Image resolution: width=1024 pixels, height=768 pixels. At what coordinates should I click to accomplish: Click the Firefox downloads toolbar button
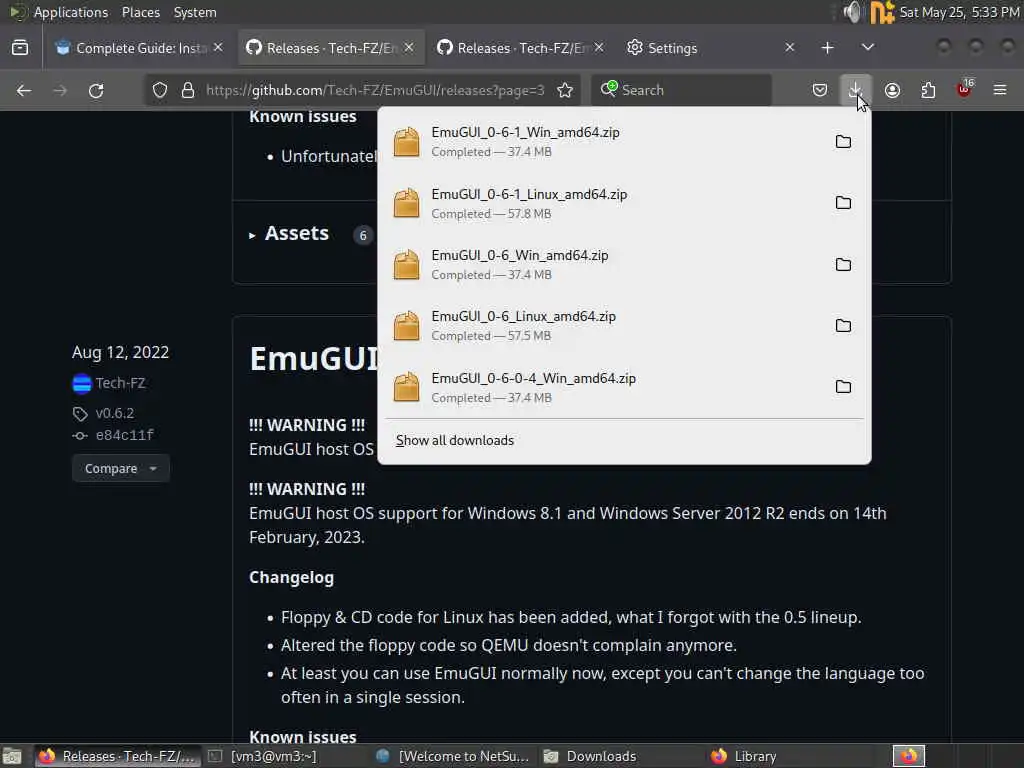coord(855,90)
